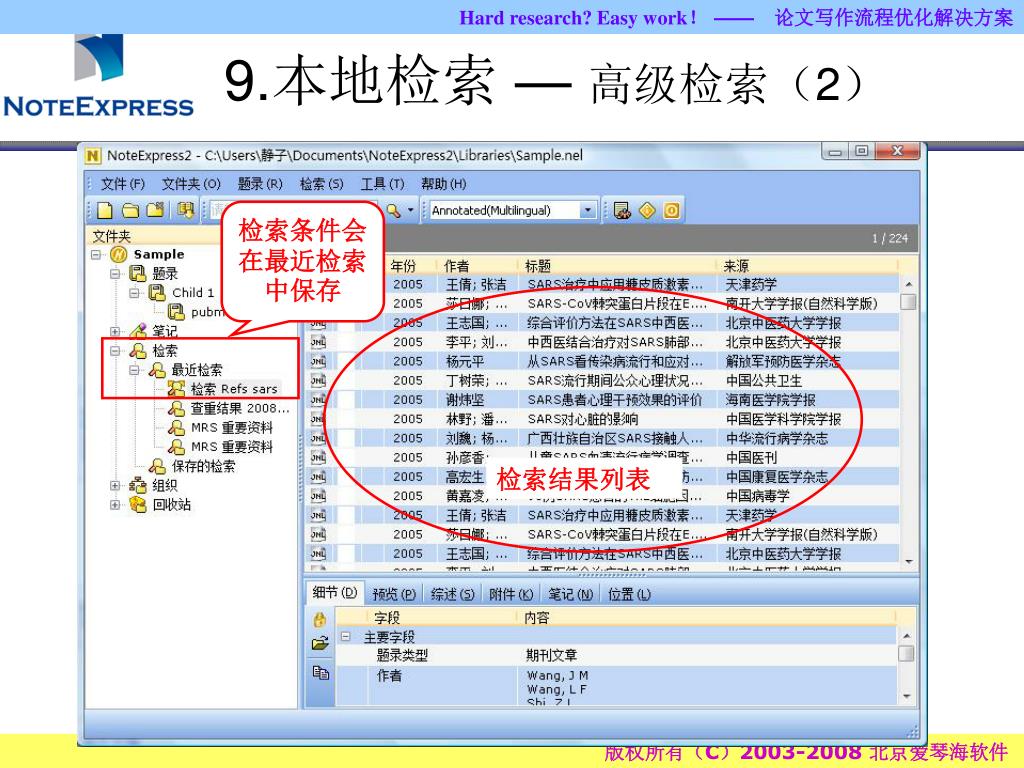Image resolution: width=1024 pixels, height=768 pixels.
Task: Open the 题录(R) menu
Action: pyautogui.click(x=260, y=184)
